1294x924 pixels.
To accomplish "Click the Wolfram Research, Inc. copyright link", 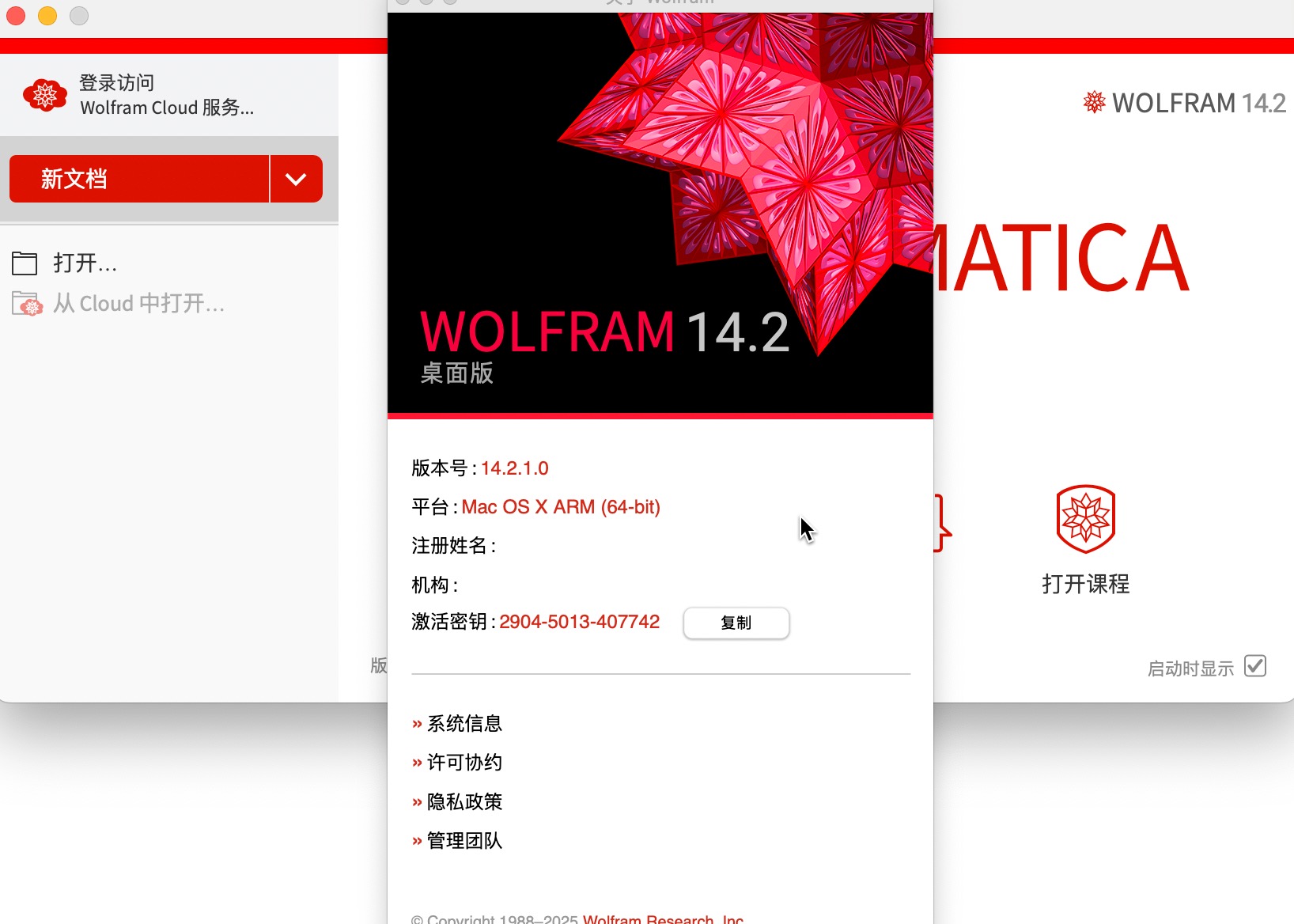I will pyautogui.click(x=663, y=919).
